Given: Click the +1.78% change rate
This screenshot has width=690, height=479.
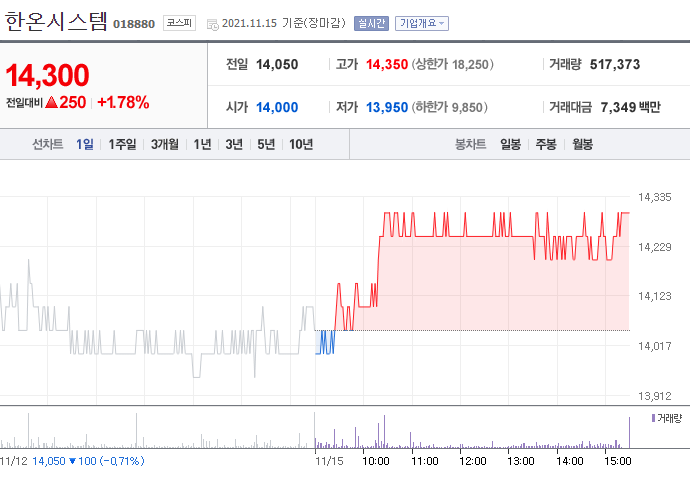Looking at the screenshot, I should point(123,102).
